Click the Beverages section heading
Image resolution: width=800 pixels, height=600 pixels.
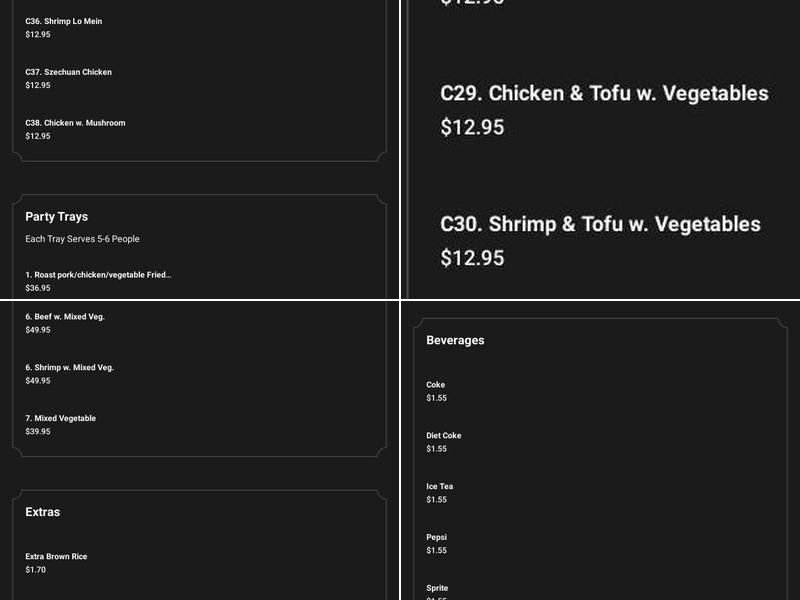pyautogui.click(x=455, y=340)
